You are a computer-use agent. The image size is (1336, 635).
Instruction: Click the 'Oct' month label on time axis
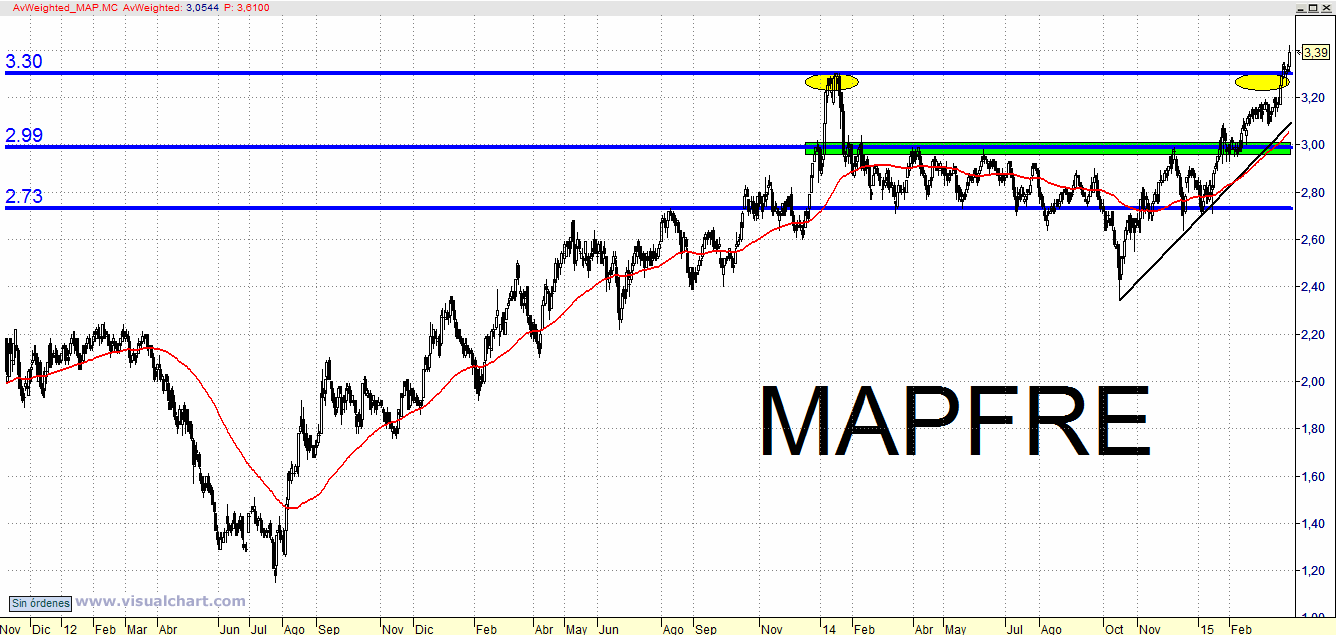pos(1114,629)
